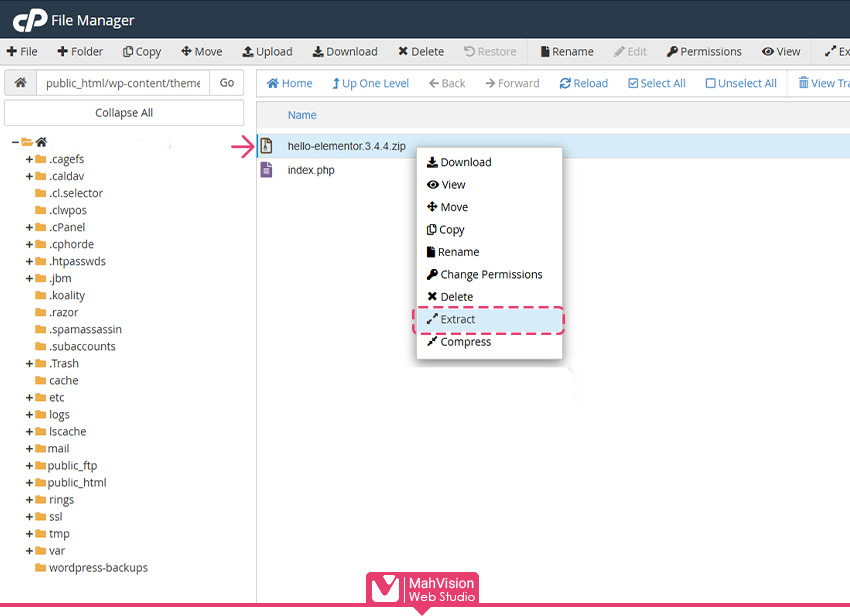Click the Upload toolbar icon

pos(249,52)
